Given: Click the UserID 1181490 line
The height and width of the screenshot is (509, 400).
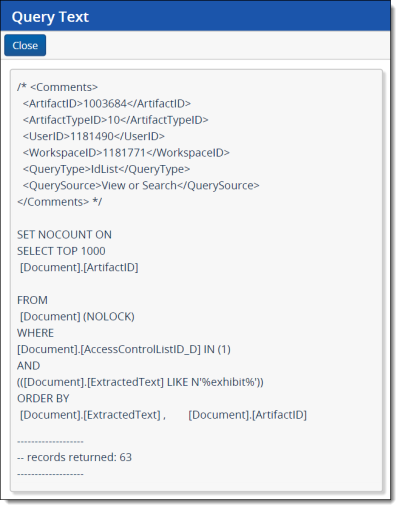Looking at the screenshot, I should click(94, 136).
